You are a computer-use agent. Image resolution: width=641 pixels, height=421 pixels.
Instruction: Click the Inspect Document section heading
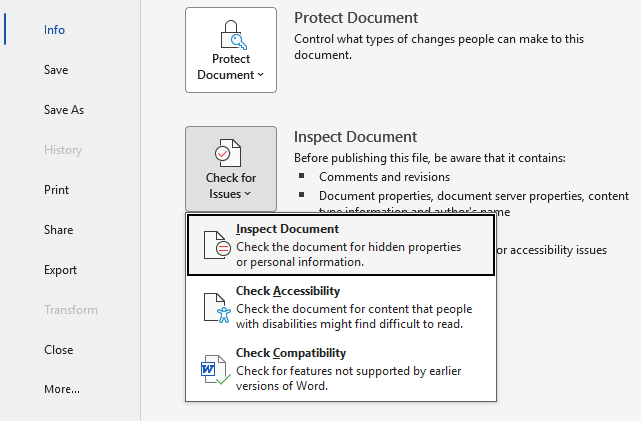(355, 137)
